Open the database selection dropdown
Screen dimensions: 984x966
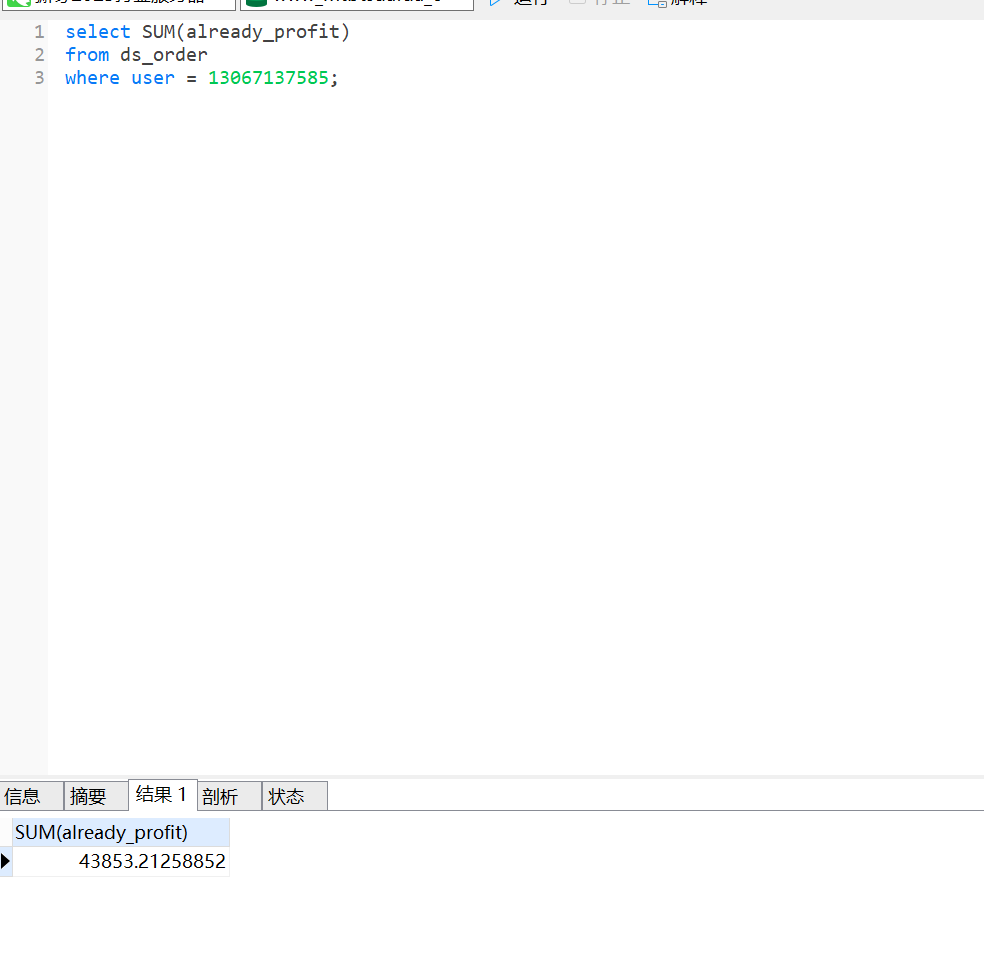point(357,4)
